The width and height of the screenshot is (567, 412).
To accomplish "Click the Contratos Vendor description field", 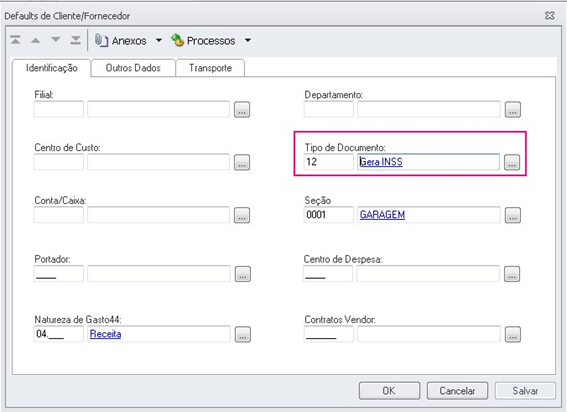I will pos(429,334).
